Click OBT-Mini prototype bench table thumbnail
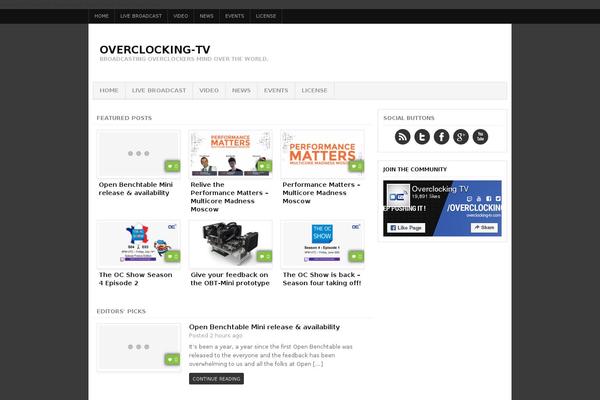The width and height of the screenshot is (600, 400). point(230,244)
